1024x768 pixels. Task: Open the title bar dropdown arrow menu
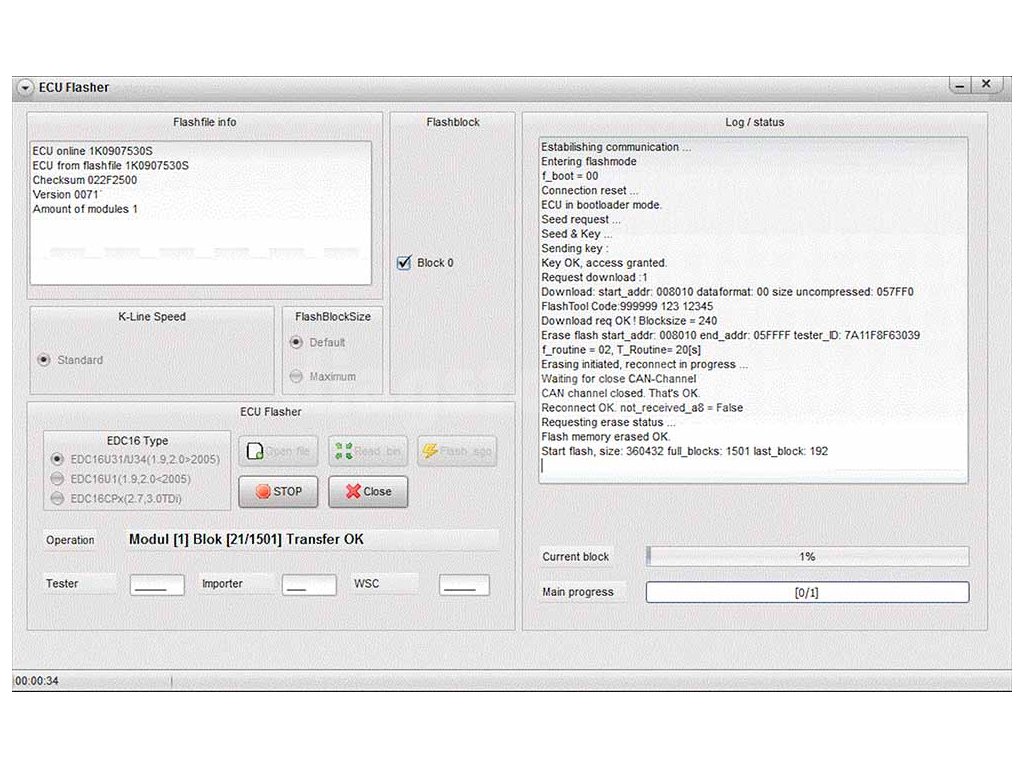pyautogui.click(x=25, y=87)
